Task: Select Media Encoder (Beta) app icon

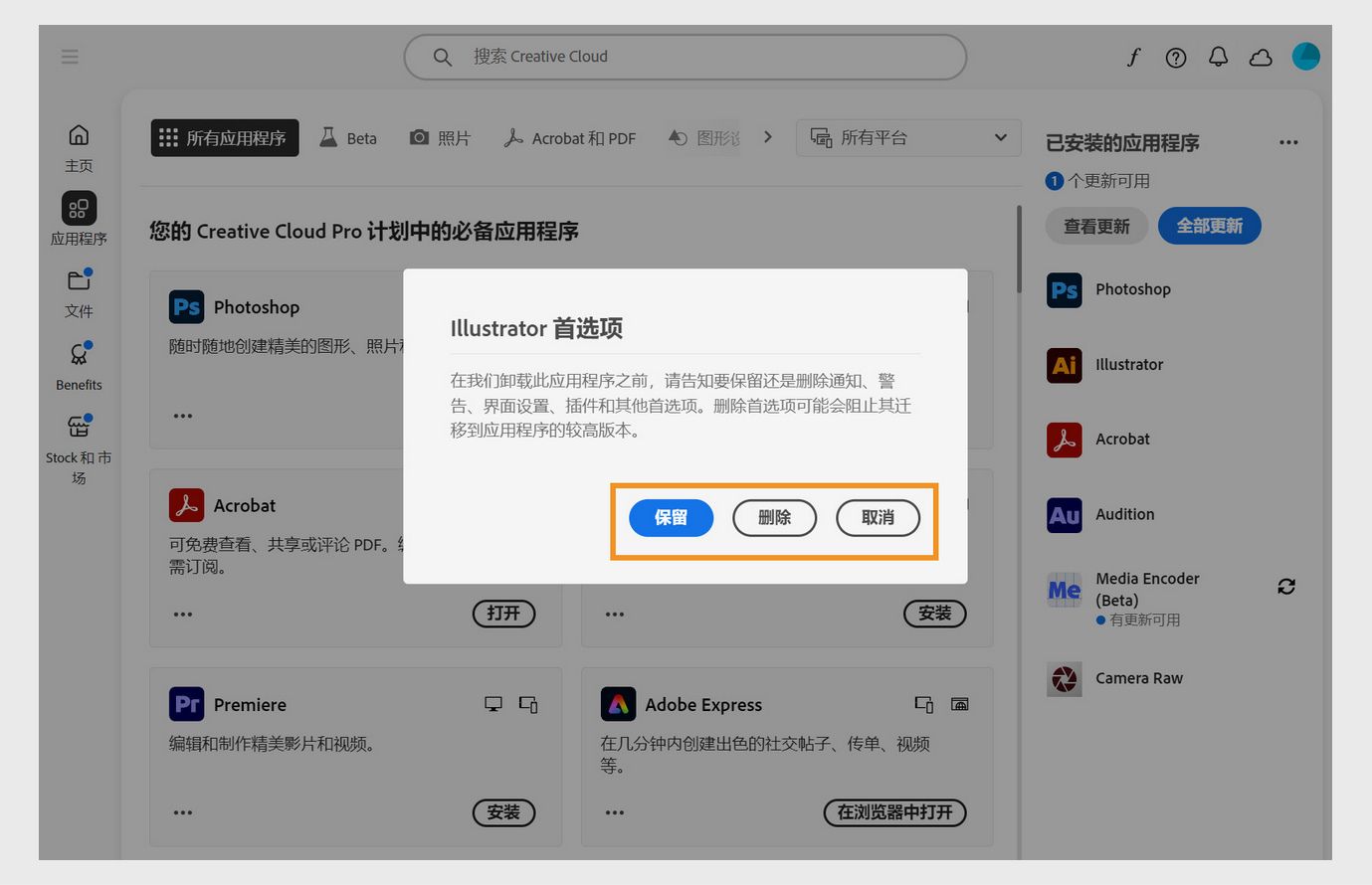Action: 1064,589
